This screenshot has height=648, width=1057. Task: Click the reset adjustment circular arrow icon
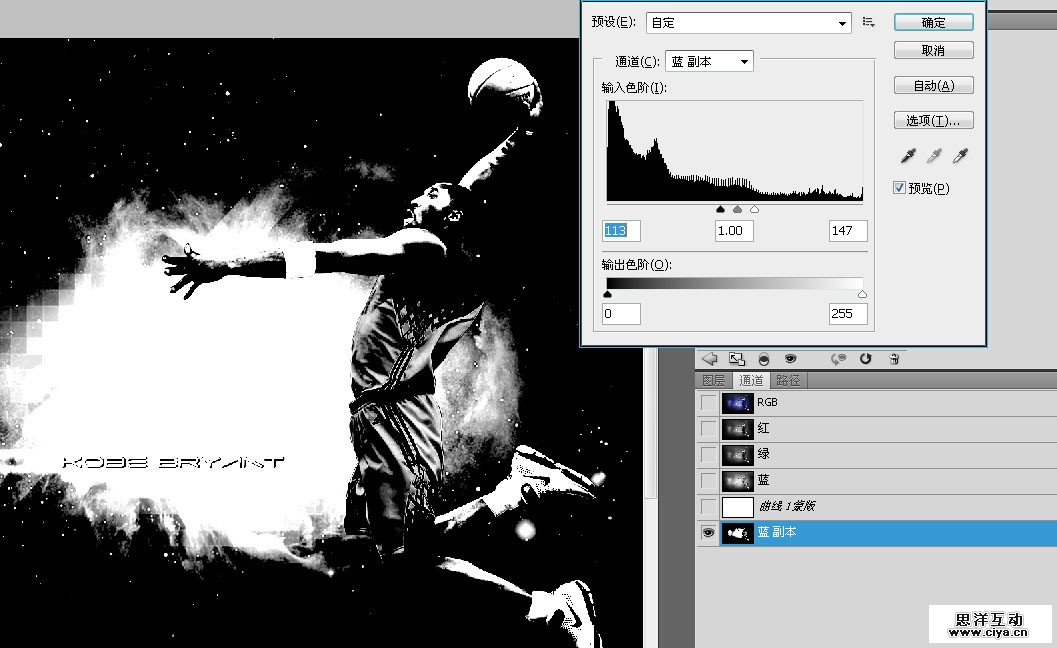coord(866,358)
